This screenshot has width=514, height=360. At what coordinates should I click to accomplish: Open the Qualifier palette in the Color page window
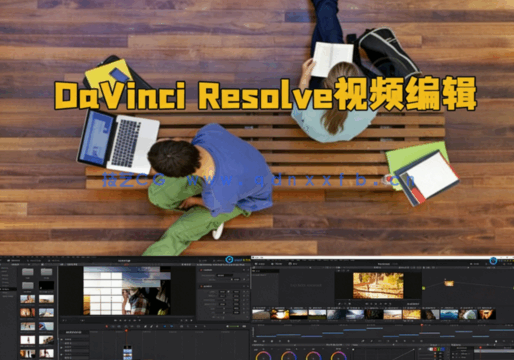pos(371,341)
